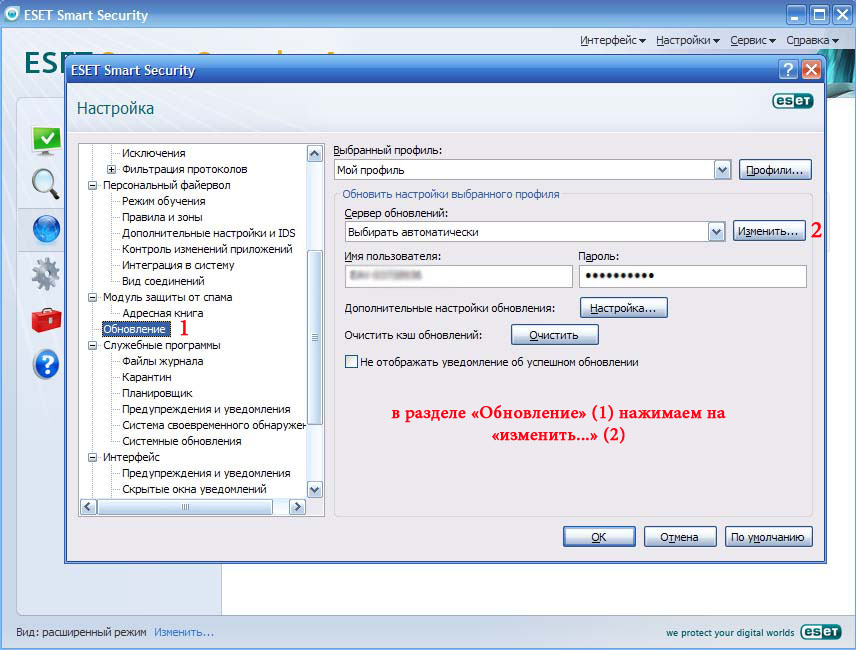Open the update globe icon in sidebar
The width and height of the screenshot is (856, 650).
click(46, 229)
